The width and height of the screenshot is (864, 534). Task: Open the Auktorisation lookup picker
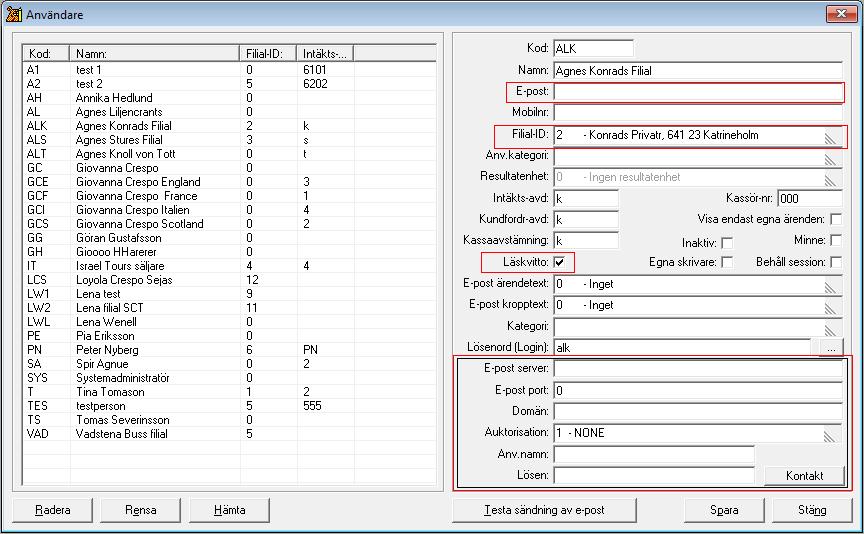(830, 436)
